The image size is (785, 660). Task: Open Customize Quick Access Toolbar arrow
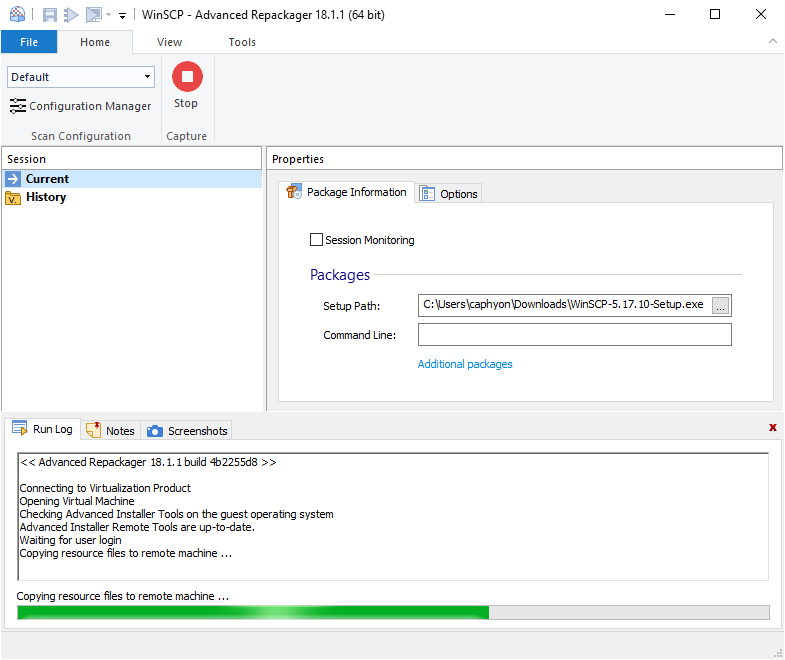click(122, 16)
